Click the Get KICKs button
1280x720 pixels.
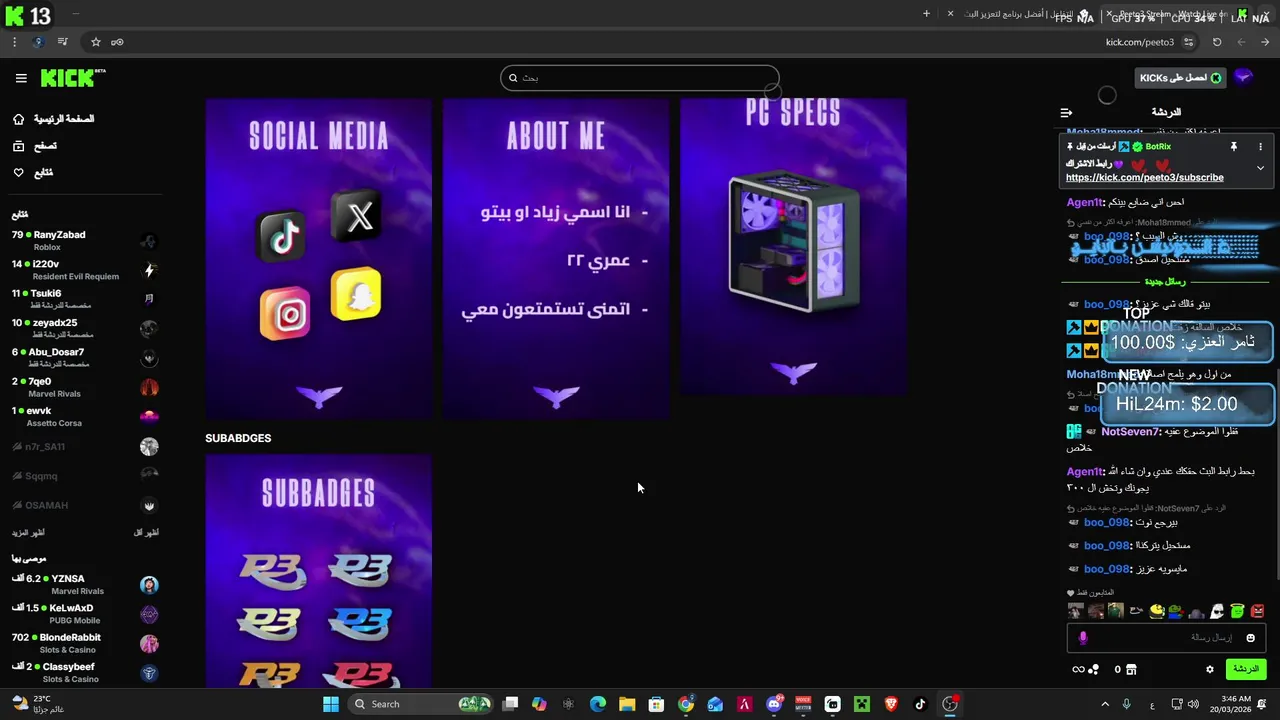(1181, 78)
